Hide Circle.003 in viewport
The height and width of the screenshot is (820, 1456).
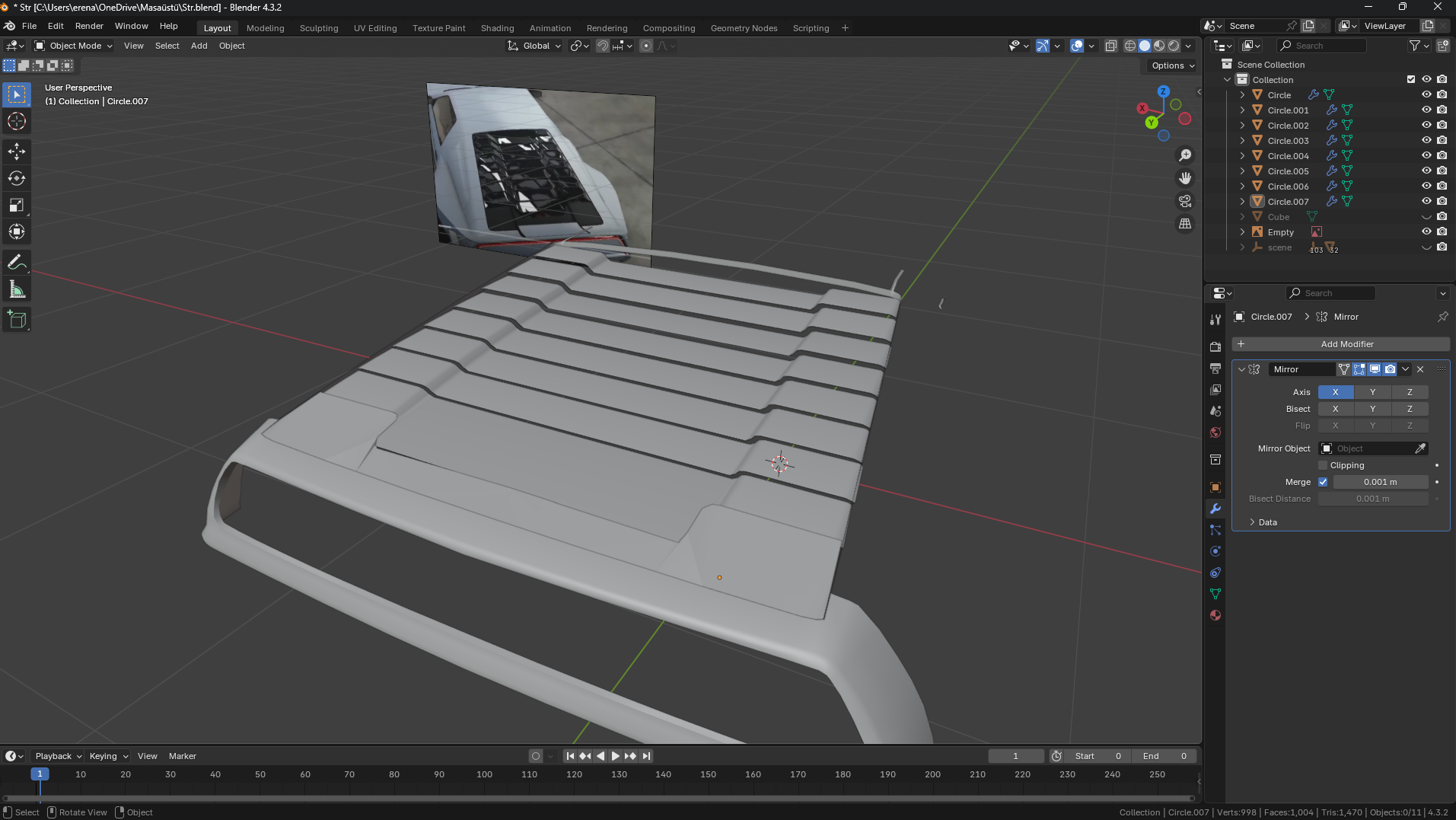(1426, 140)
